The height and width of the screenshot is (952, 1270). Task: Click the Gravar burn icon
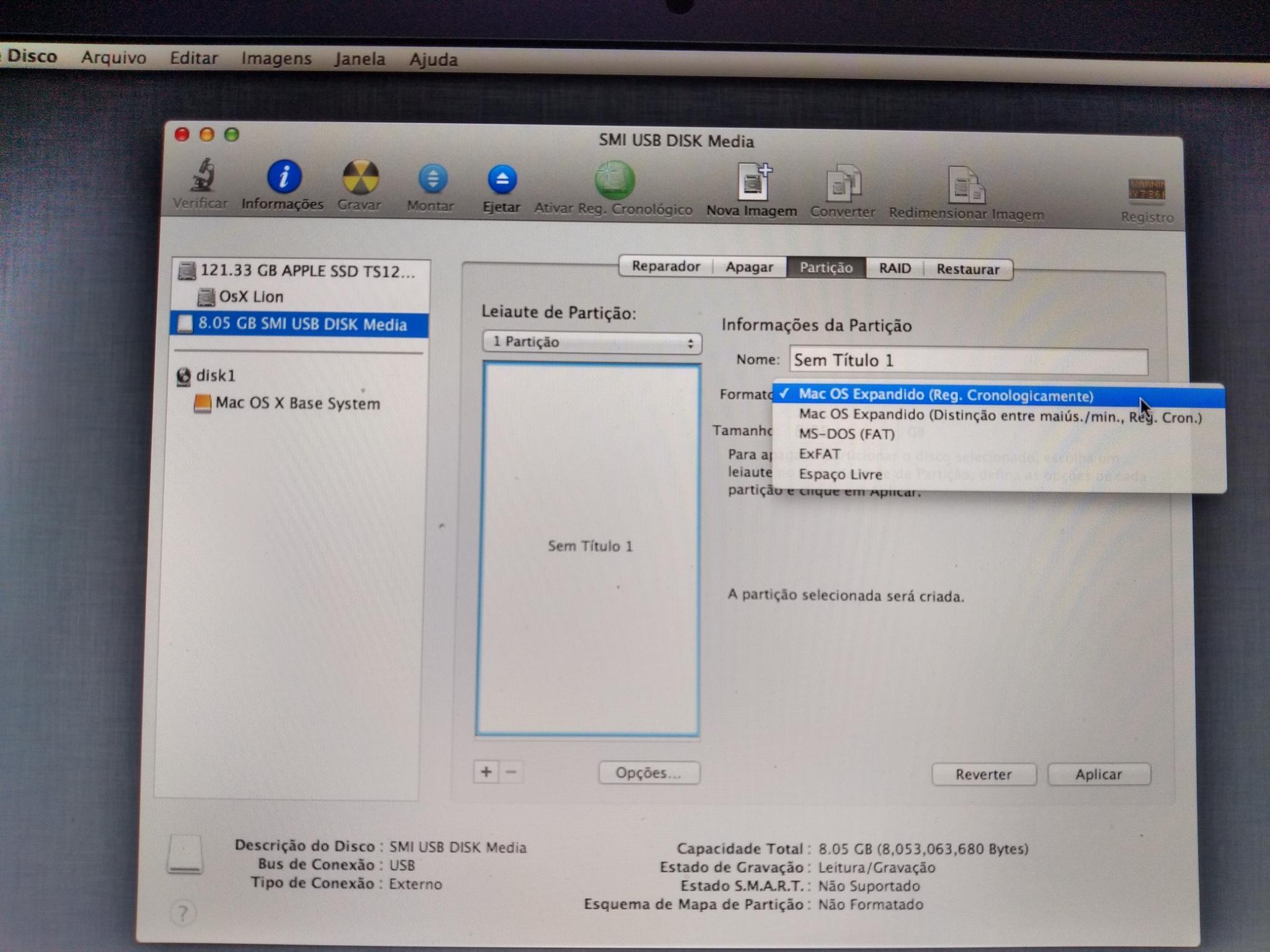tap(360, 177)
